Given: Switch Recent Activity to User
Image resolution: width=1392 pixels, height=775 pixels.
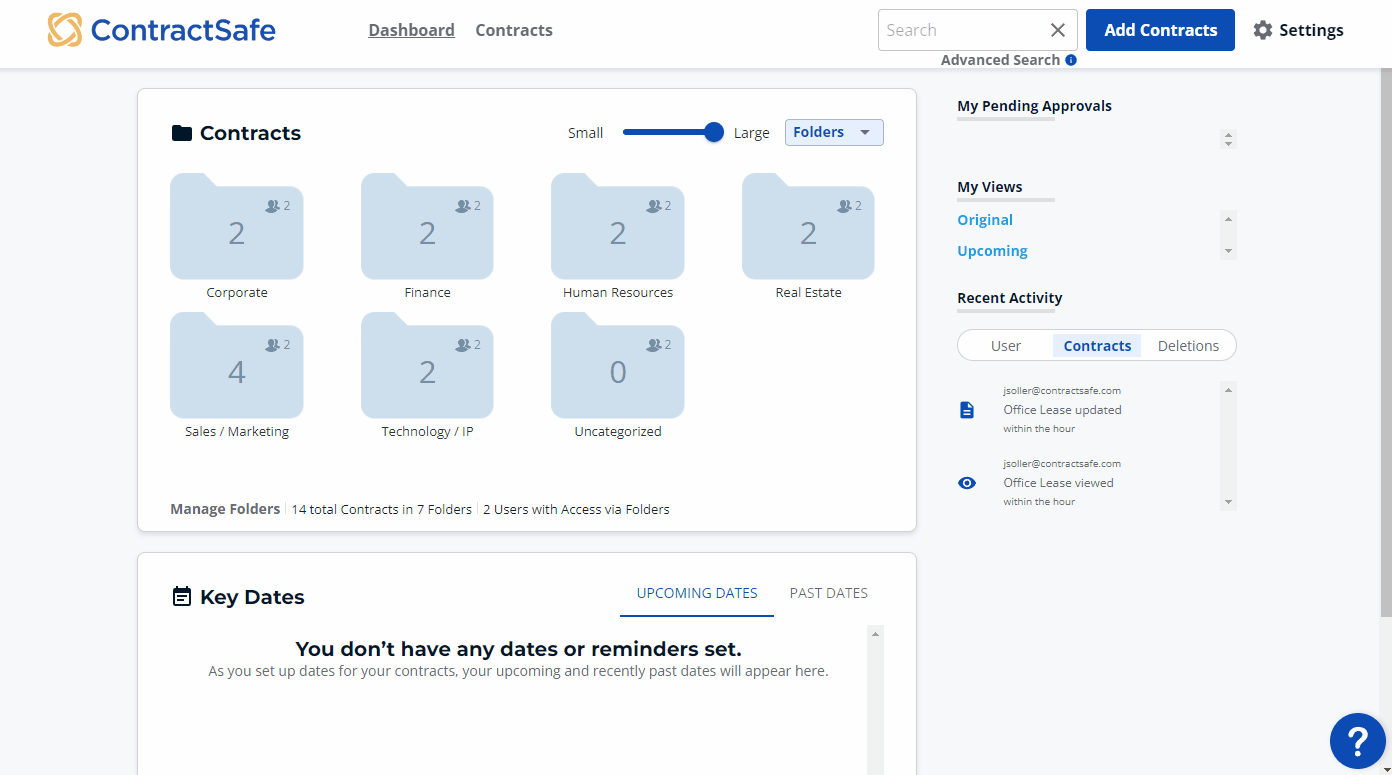Looking at the screenshot, I should (x=1005, y=346).
